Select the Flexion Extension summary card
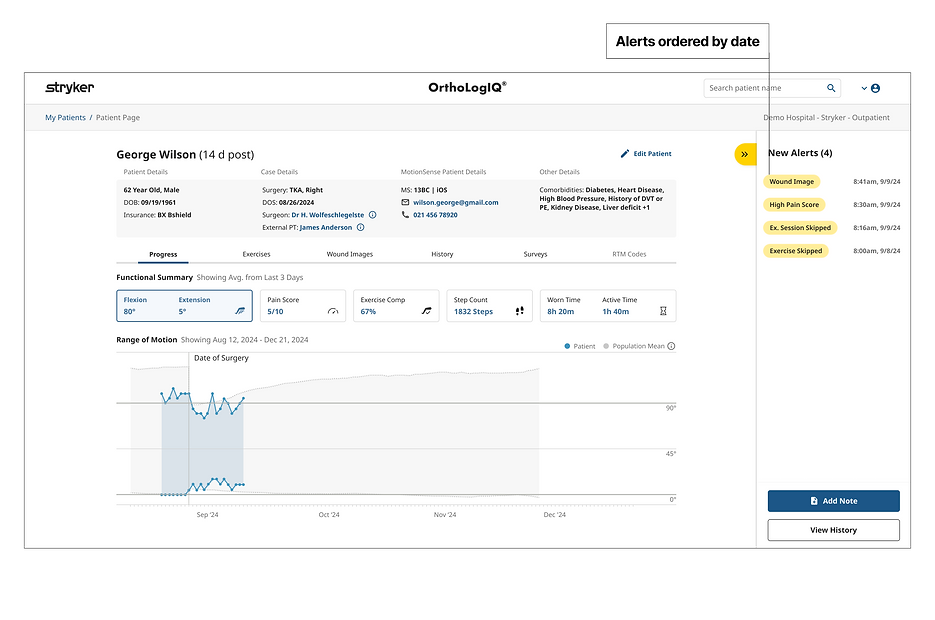This screenshot has width=935, height=620. [x=184, y=306]
